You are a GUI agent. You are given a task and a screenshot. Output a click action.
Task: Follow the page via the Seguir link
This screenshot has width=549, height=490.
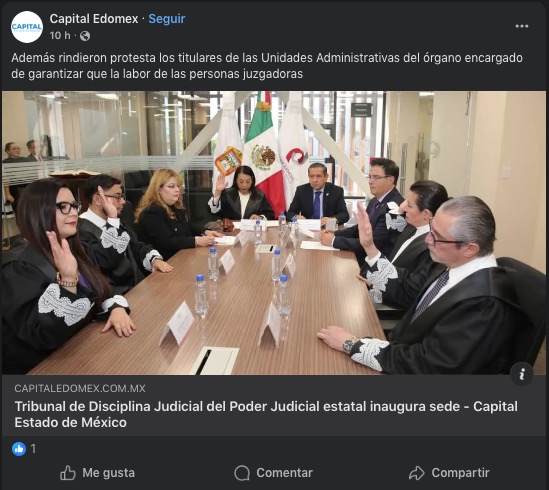pos(167,19)
